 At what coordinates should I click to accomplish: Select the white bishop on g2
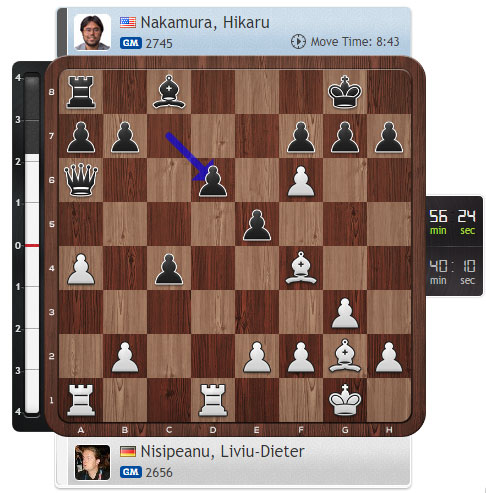coord(345,356)
